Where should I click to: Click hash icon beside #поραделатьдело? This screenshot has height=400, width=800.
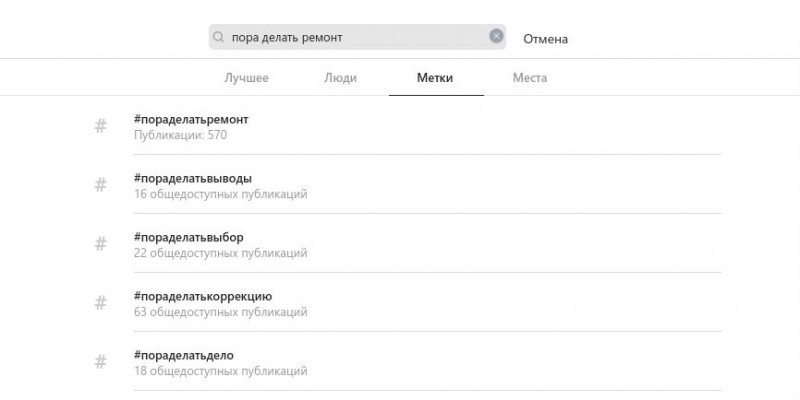101,362
